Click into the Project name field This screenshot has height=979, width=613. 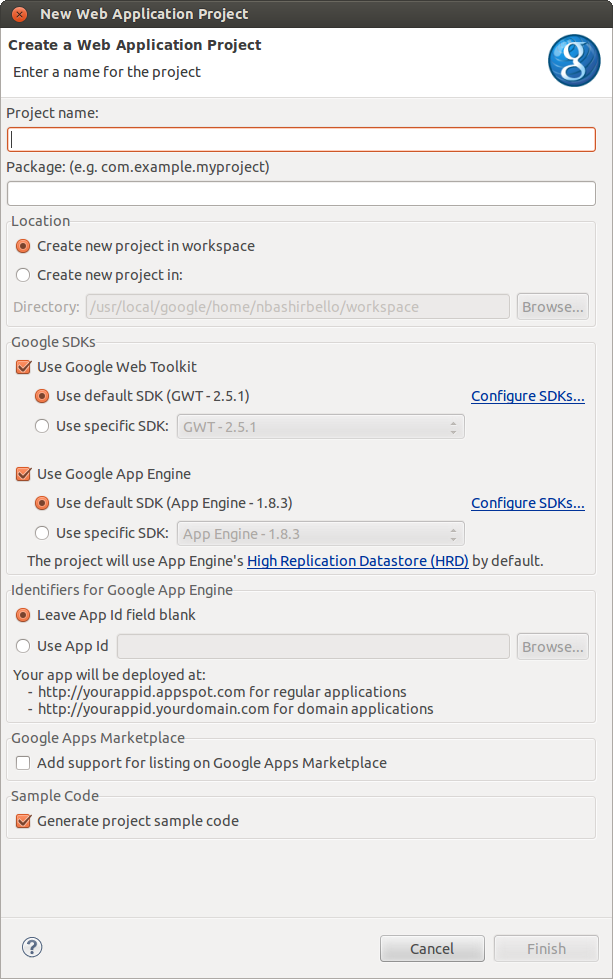pos(301,140)
